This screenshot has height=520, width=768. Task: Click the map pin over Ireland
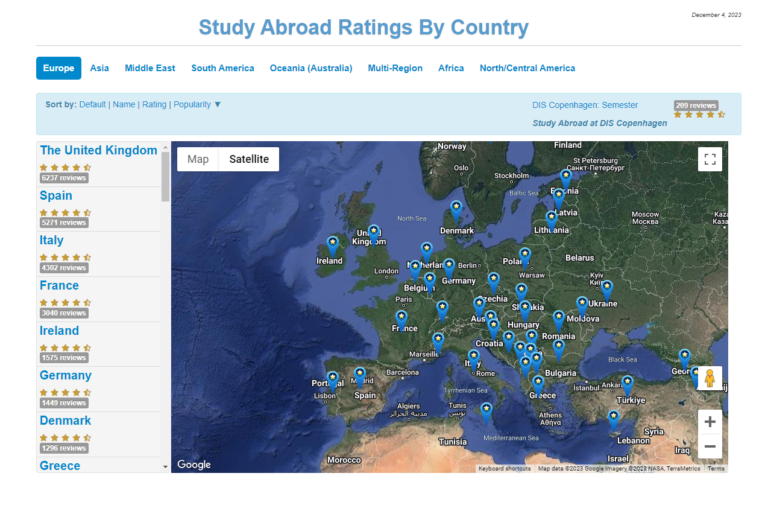point(333,246)
